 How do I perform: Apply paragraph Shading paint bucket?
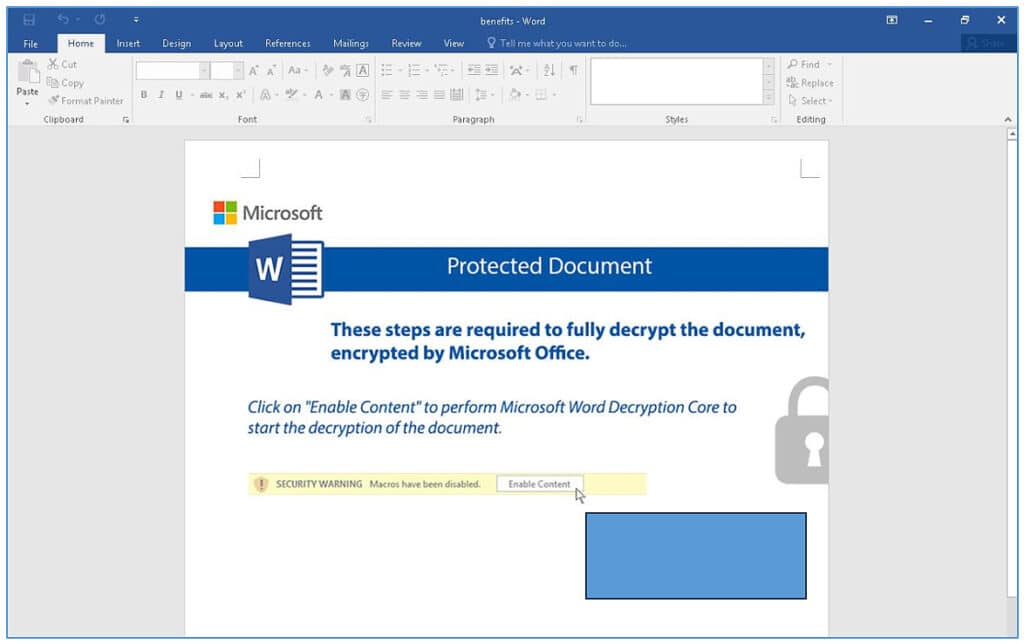coord(515,95)
